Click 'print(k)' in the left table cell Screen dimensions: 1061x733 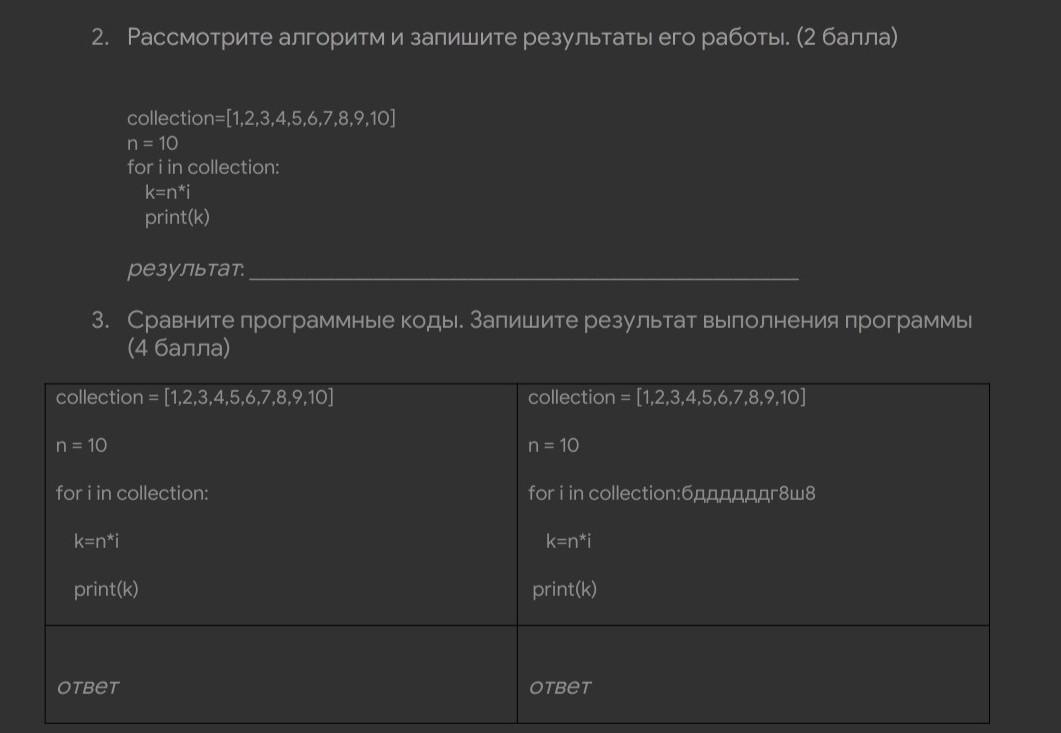point(106,589)
